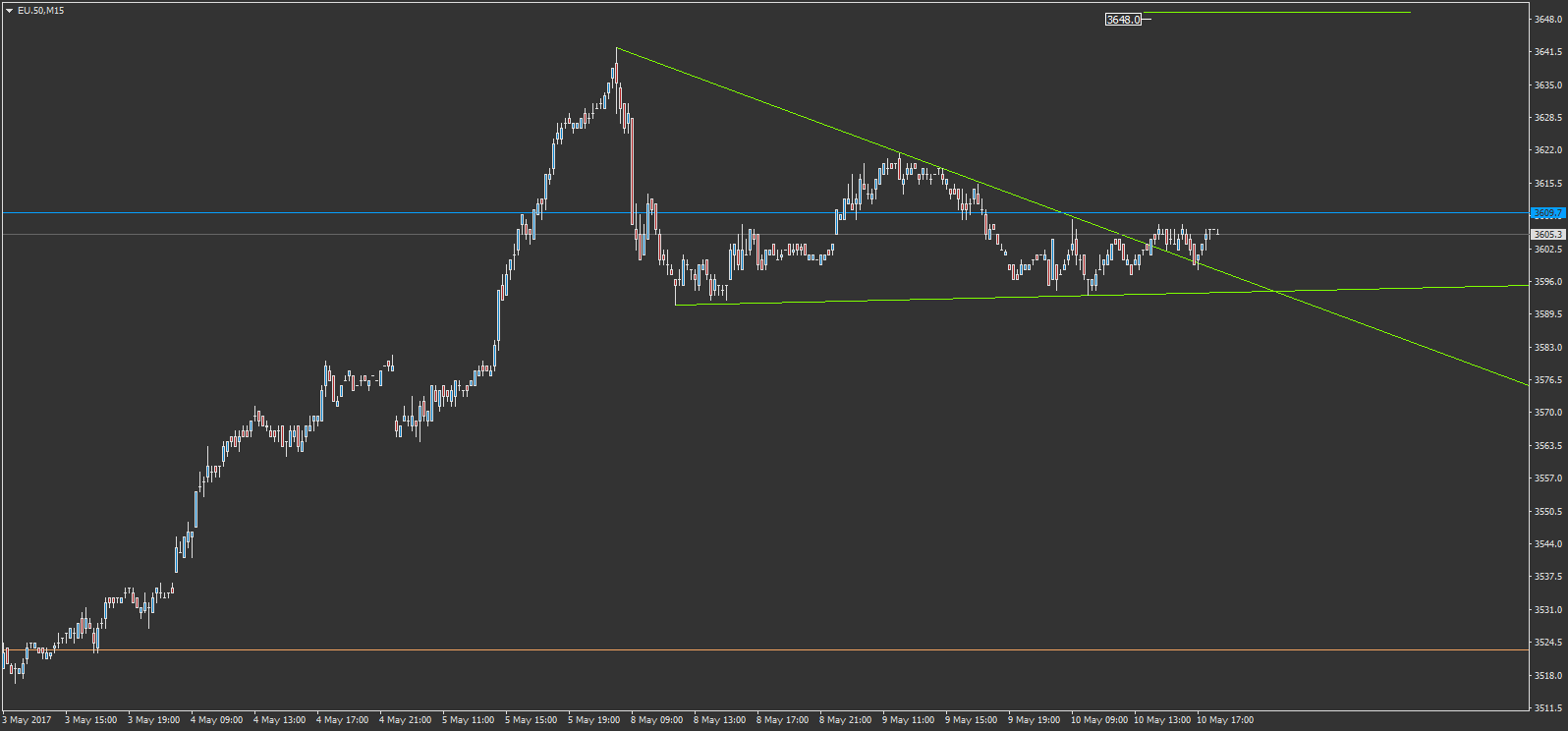Select the white horizontal line near 3524.5
Viewport: 1568px width, 731px height.
(765, 649)
